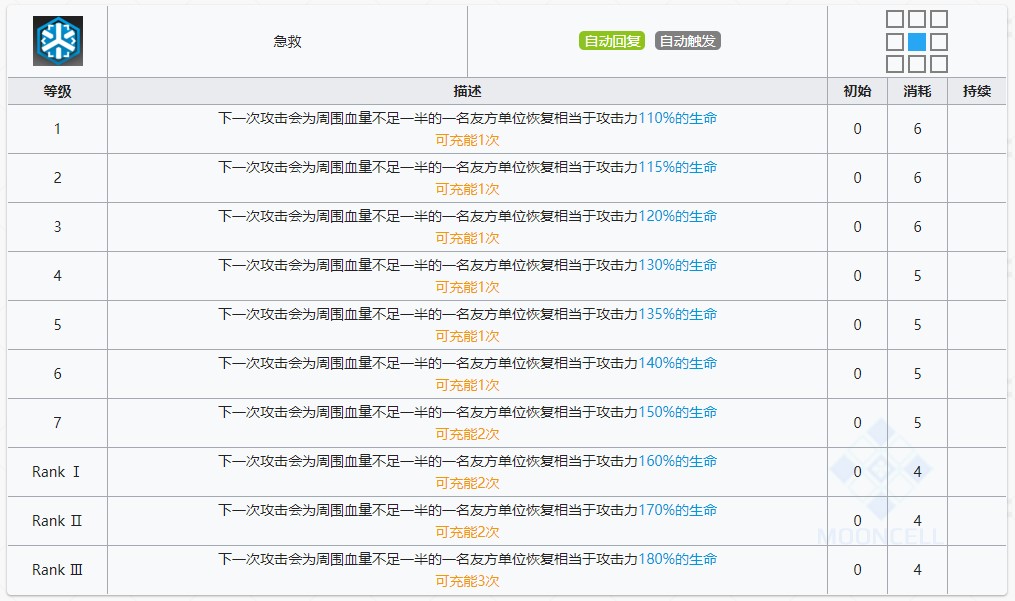
Task: Click 可充能2次 in Rank II row
Action: point(467,532)
